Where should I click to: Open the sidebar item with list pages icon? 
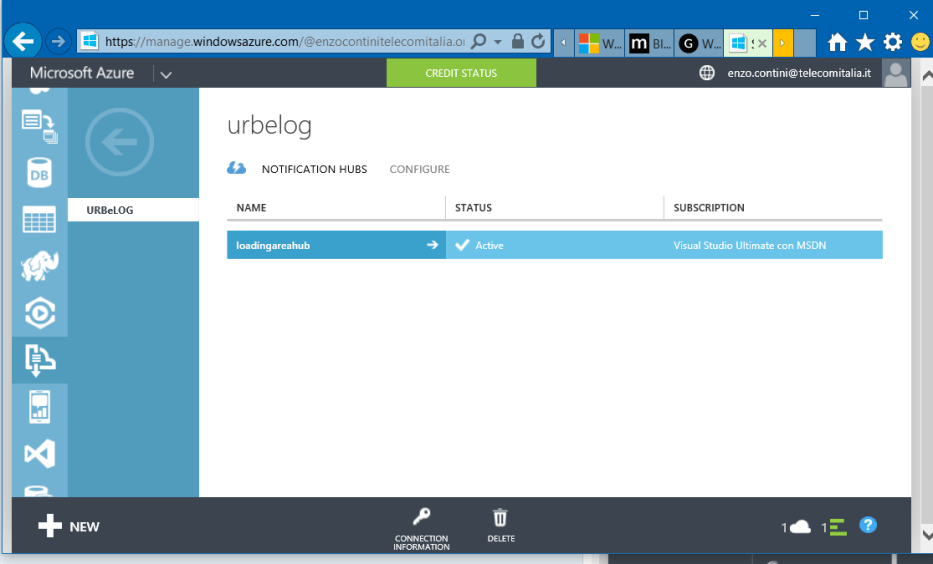(x=39, y=126)
